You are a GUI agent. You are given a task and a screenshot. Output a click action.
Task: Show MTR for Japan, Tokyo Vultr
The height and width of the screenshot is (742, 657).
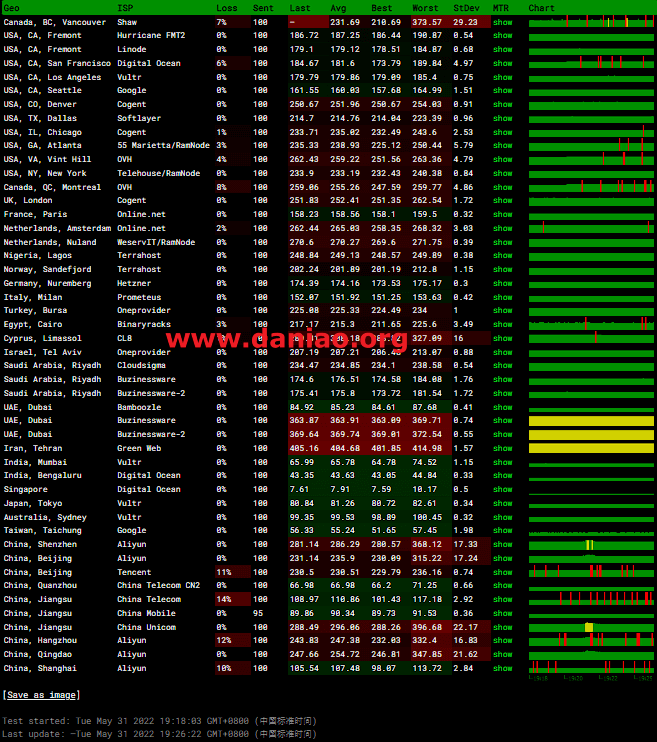pos(502,504)
